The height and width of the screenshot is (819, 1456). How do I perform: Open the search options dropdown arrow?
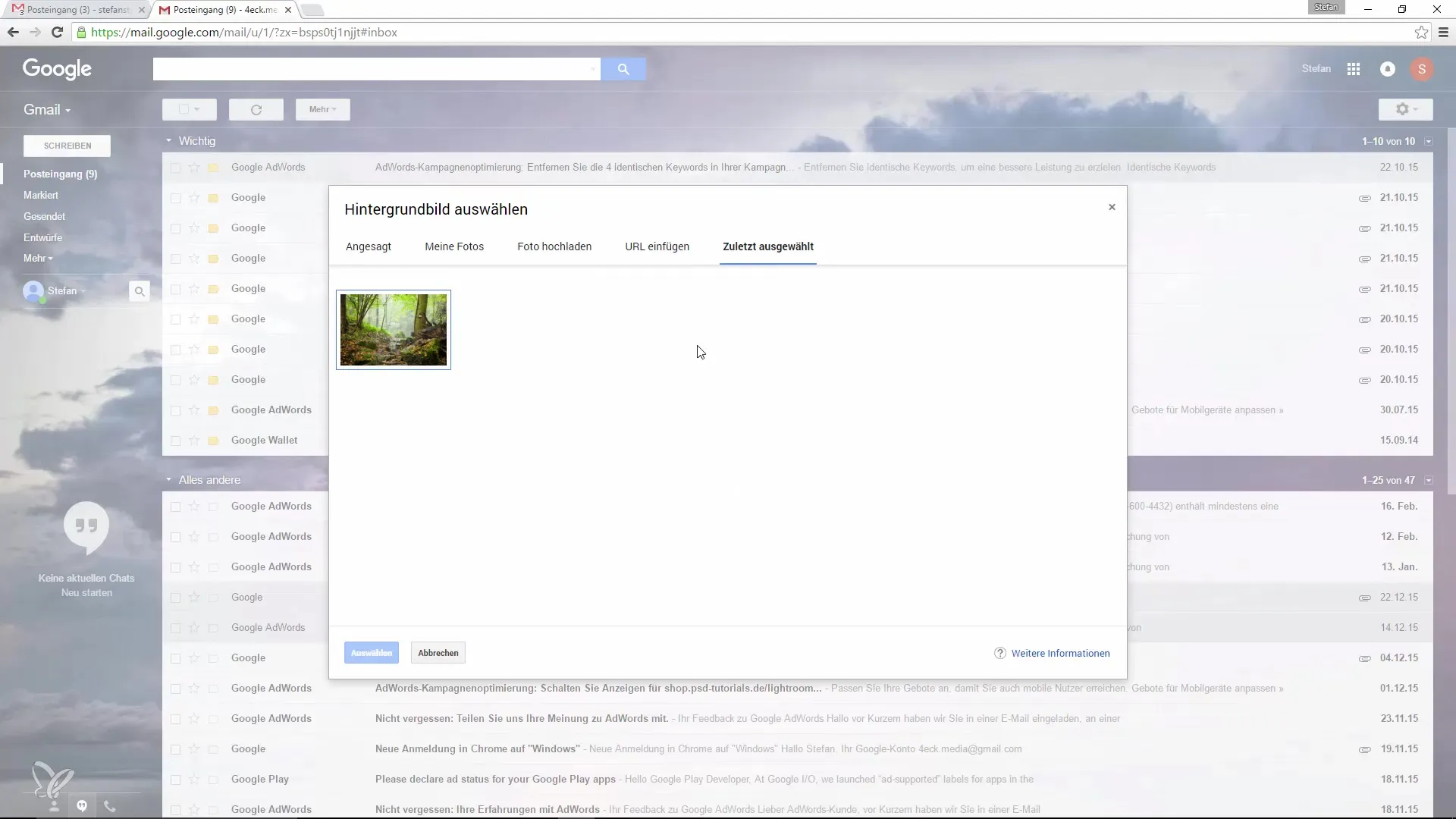pos(592,69)
